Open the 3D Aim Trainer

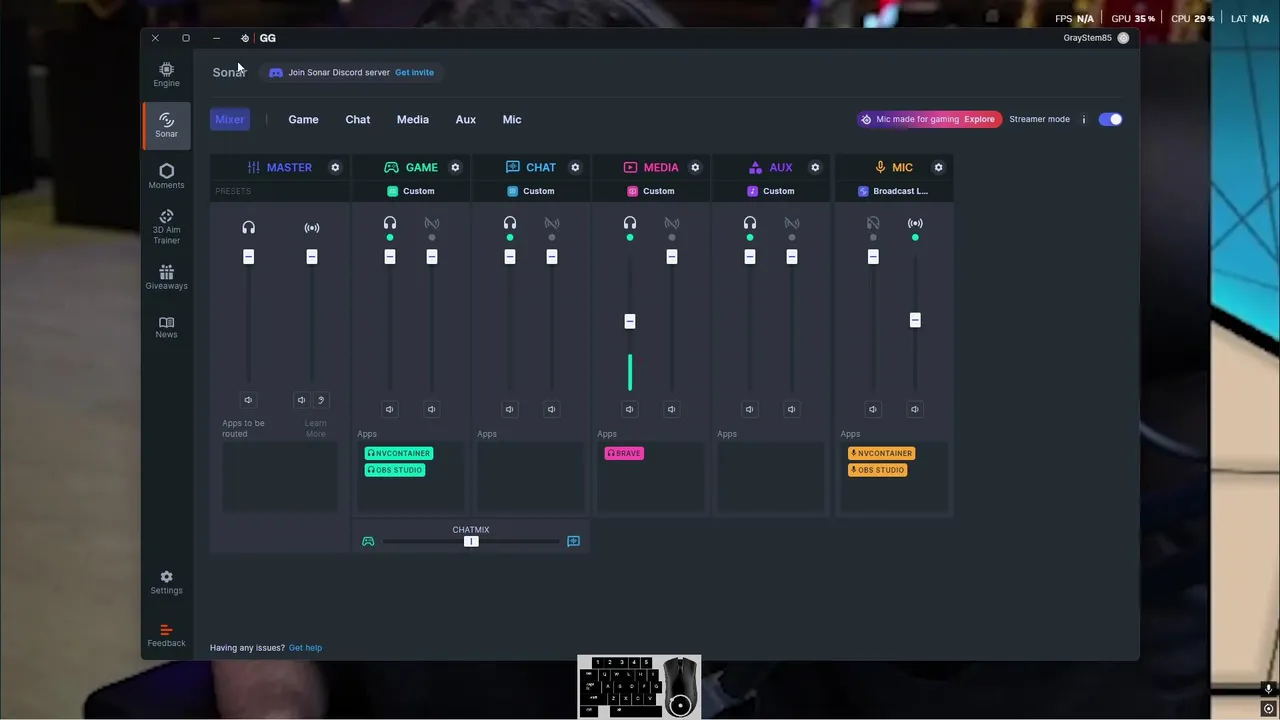click(166, 227)
